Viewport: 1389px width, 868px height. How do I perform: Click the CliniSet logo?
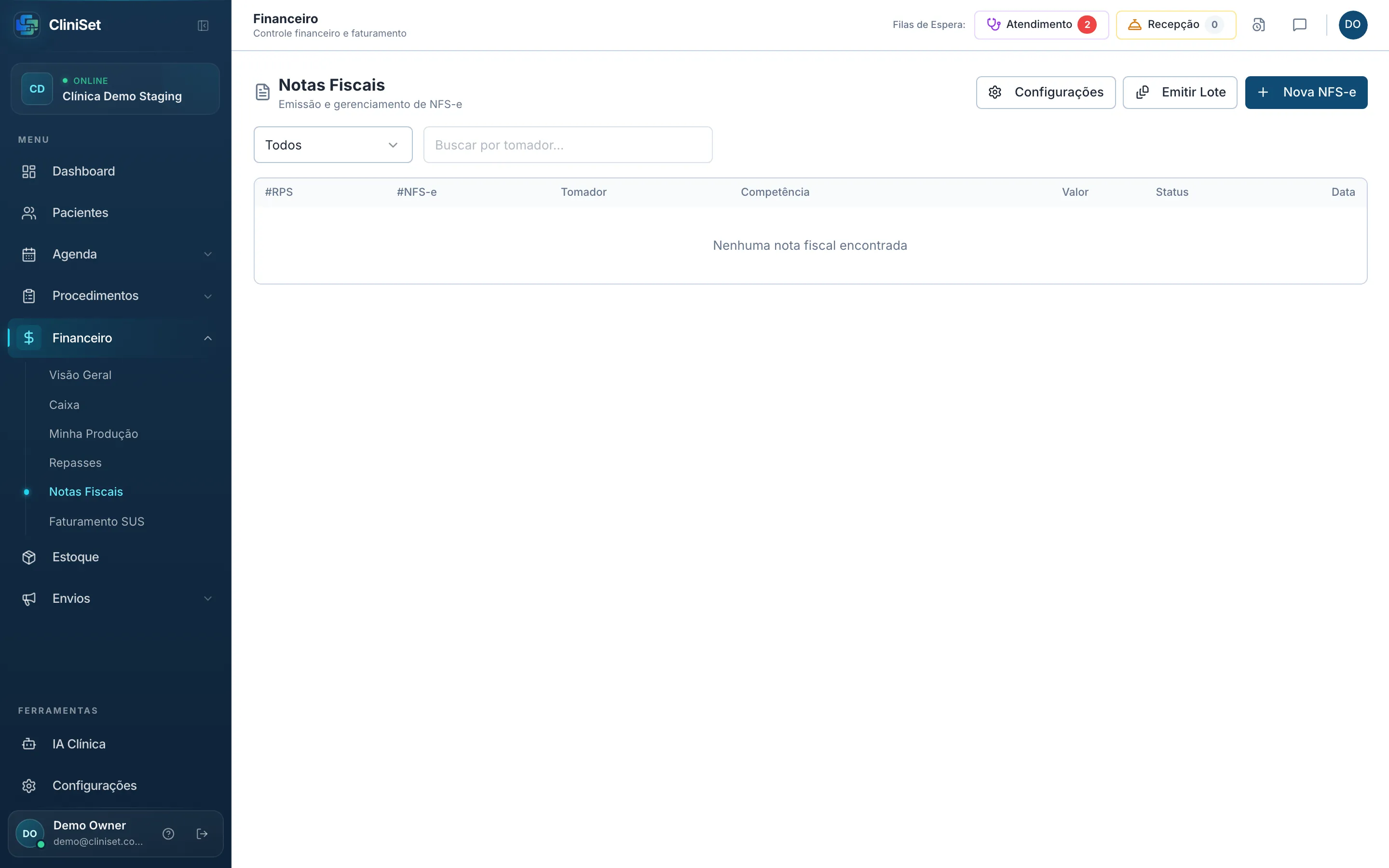pyautogui.click(x=27, y=25)
